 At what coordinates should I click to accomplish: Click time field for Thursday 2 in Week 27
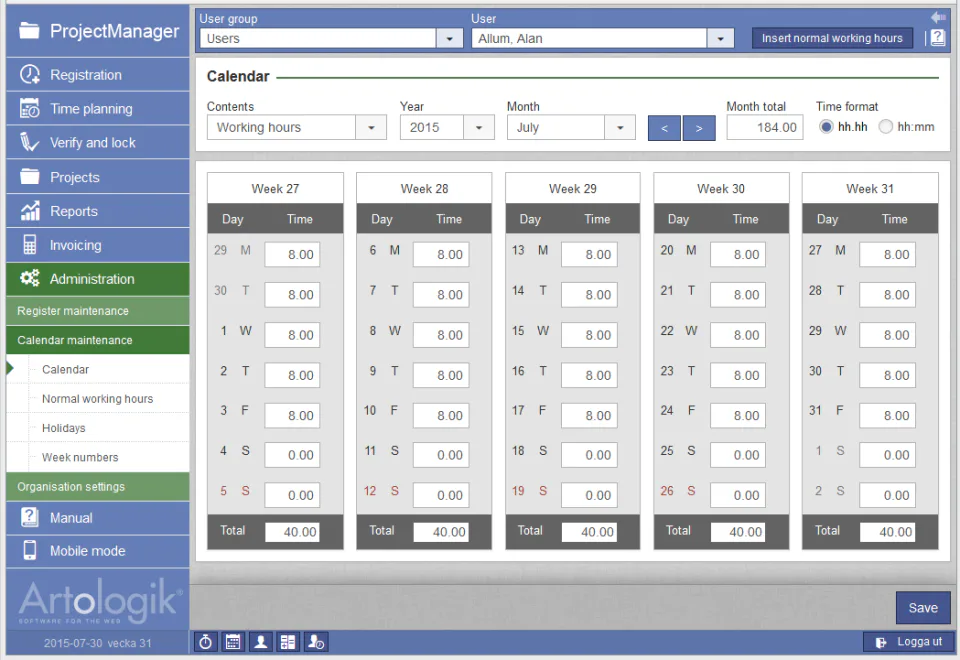click(x=292, y=375)
